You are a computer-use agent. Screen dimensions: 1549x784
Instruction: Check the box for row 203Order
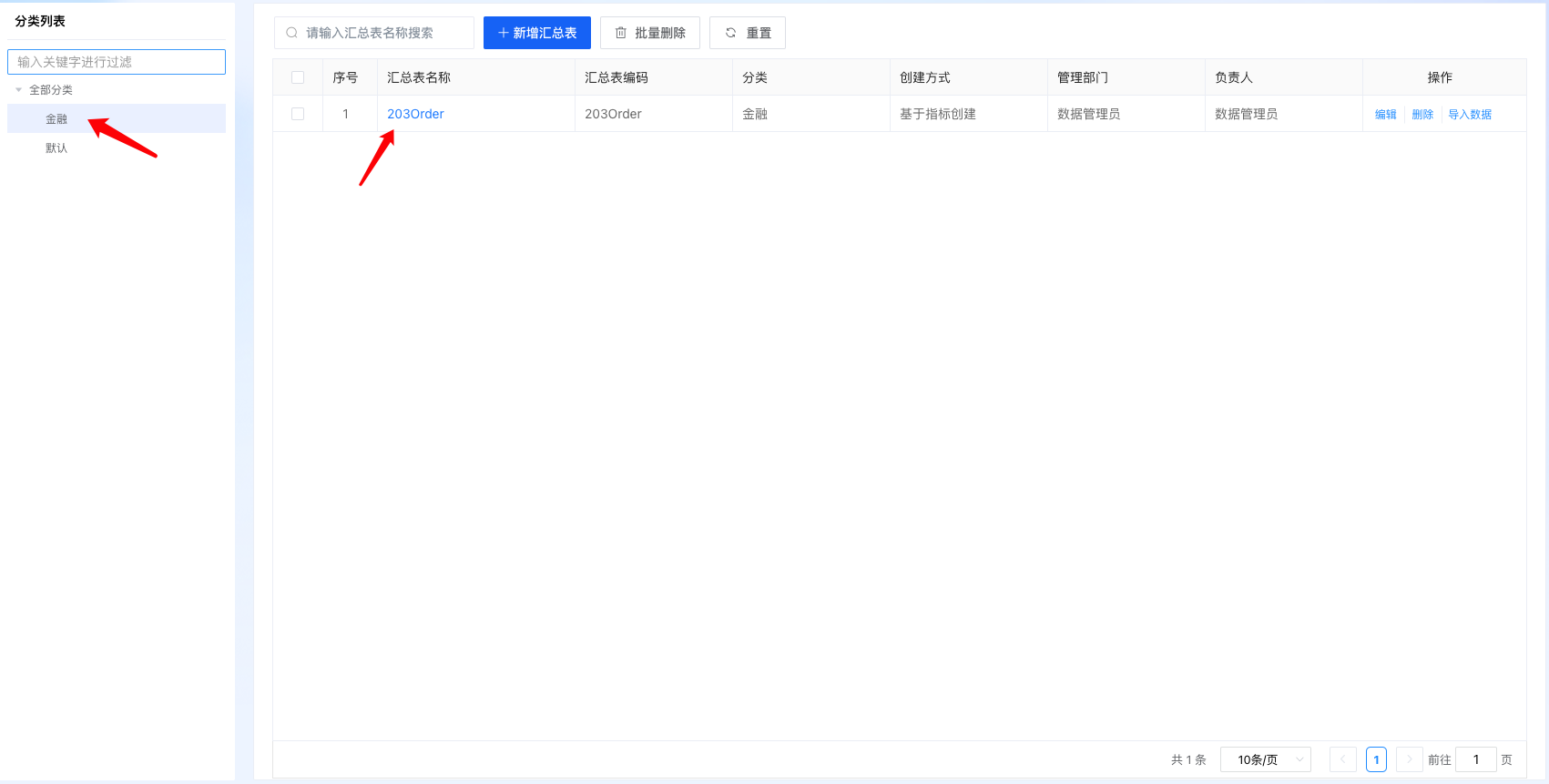click(298, 114)
